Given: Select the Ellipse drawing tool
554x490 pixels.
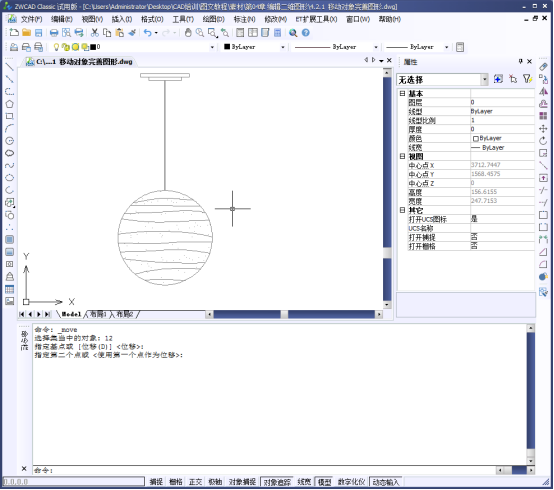Looking at the screenshot, I should tap(10, 153).
